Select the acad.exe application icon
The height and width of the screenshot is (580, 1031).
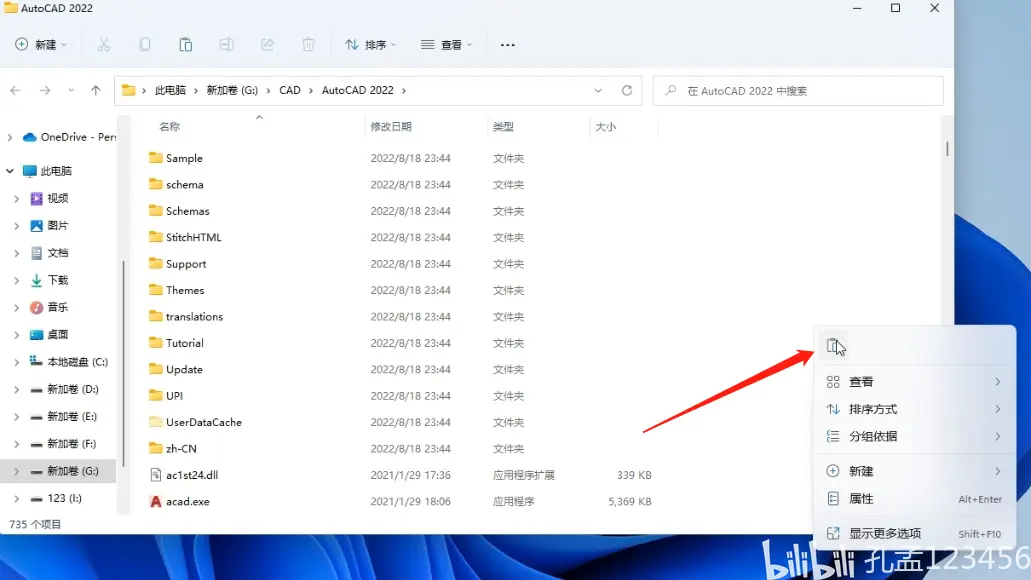pyautogui.click(x=156, y=501)
